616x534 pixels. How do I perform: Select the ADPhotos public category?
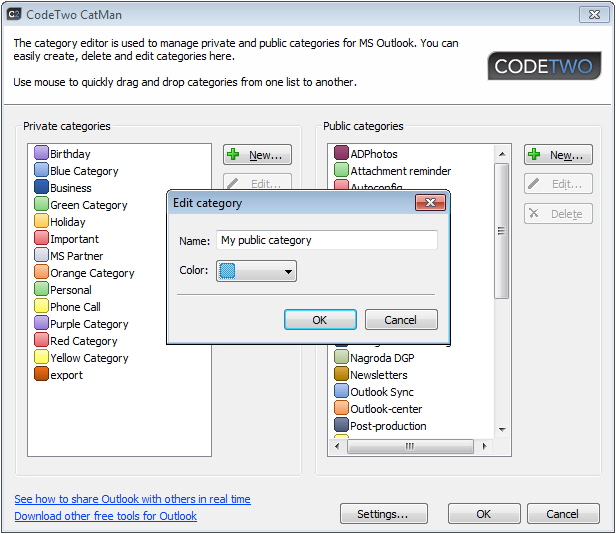374,154
